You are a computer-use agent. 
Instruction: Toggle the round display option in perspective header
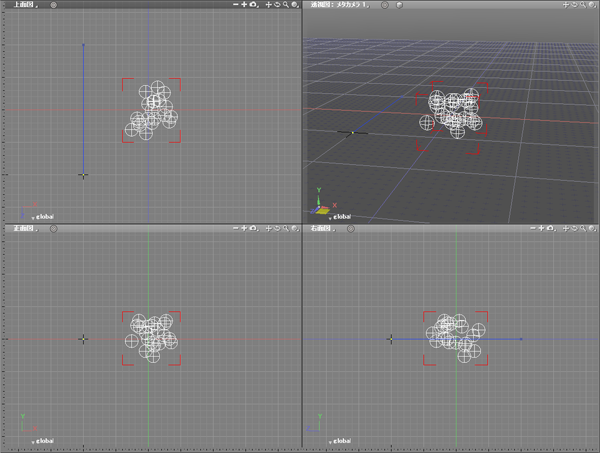pyautogui.click(x=384, y=5)
